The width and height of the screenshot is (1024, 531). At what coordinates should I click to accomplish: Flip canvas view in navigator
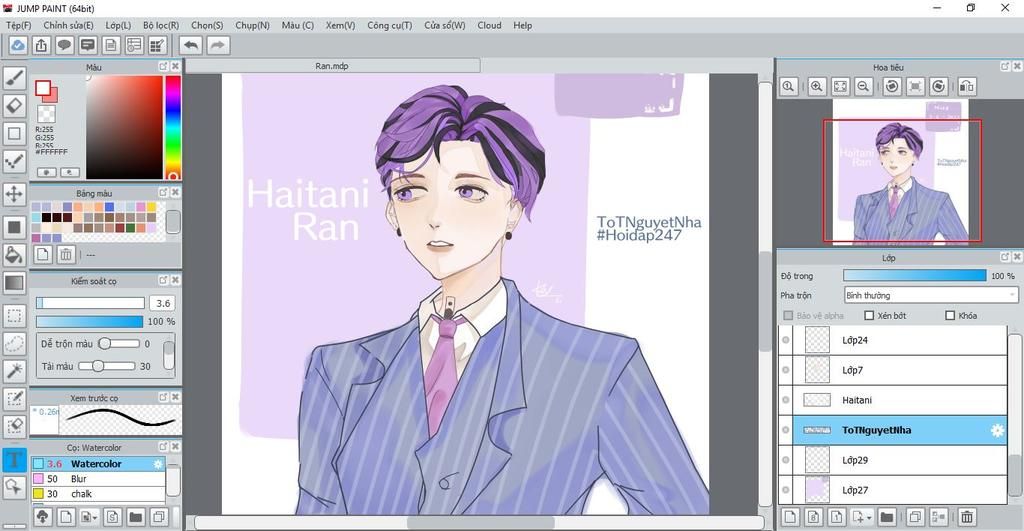[967, 86]
